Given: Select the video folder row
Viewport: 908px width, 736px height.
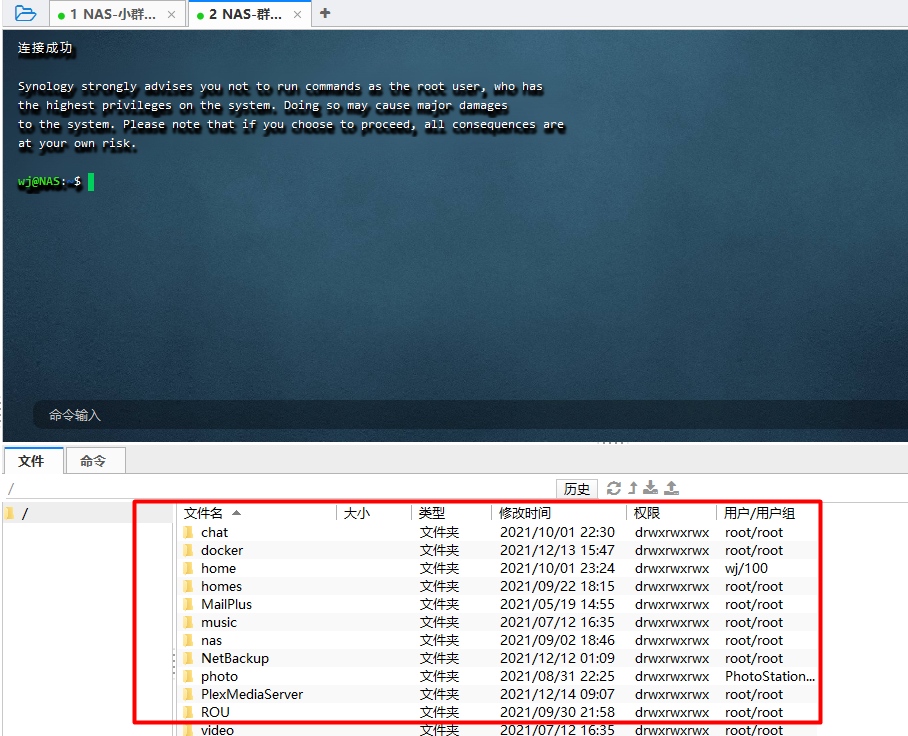Looking at the screenshot, I should [498, 730].
